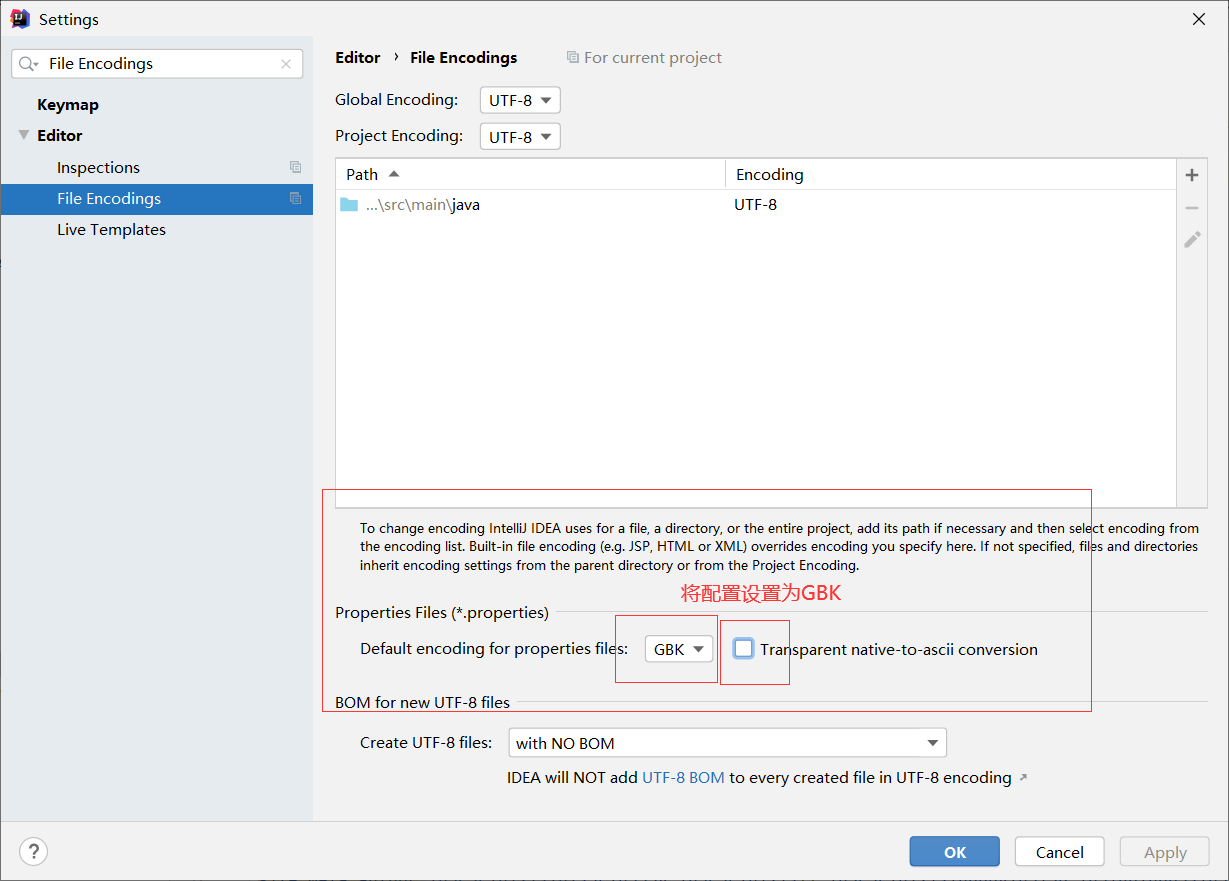Open the 'Create UTF-8 files' dropdown
Screen dimensions: 1229x881
pos(727,743)
